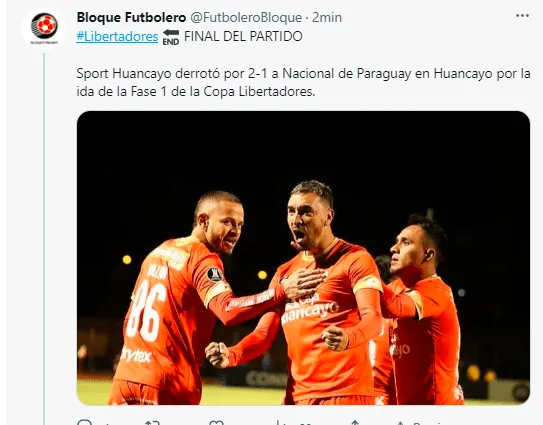
Task: Open the 2min timestamp link
Action: tap(327, 17)
